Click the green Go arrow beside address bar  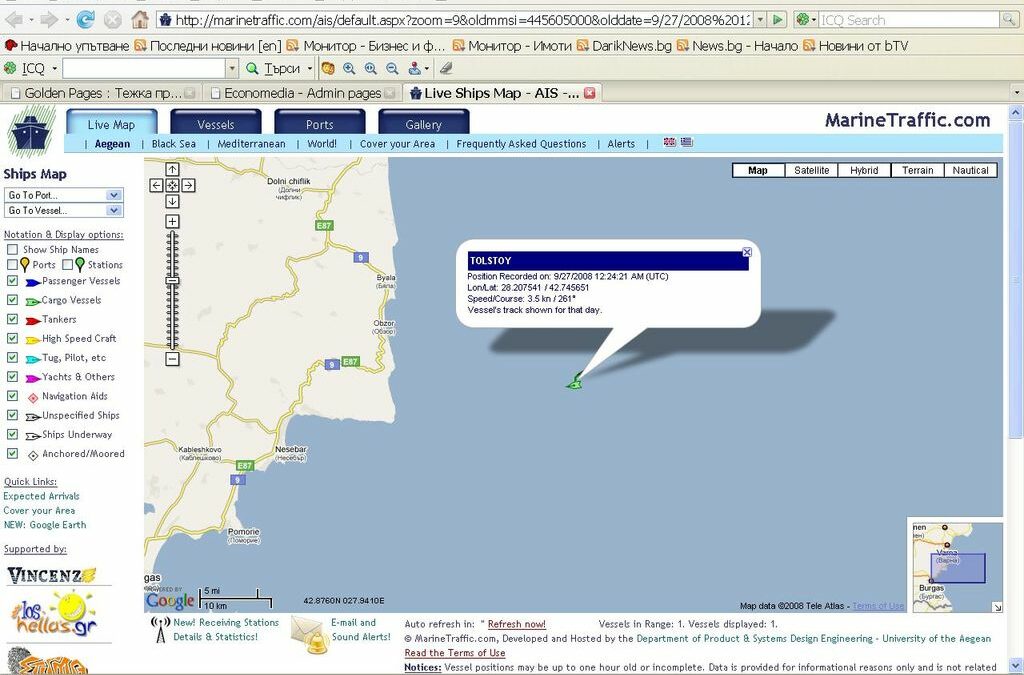pyautogui.click(x=778, y=20)
